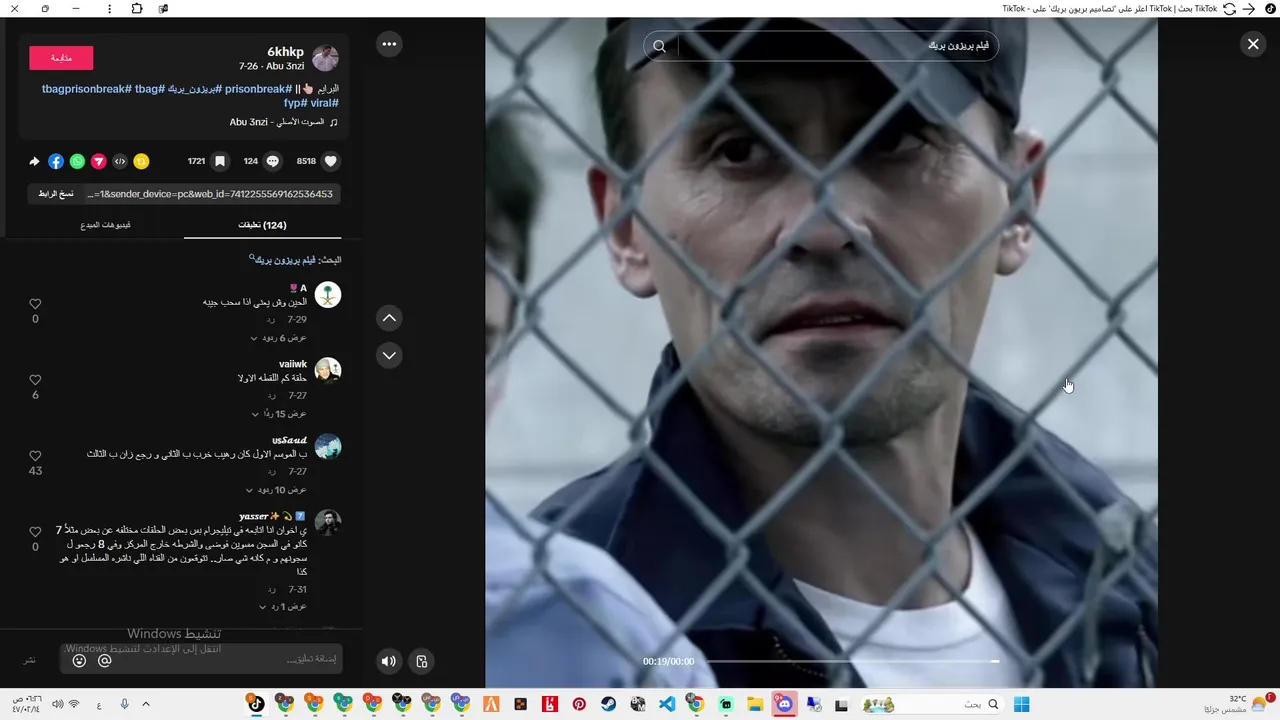
Task: Open the #viral hashtag
Action: 325,103
